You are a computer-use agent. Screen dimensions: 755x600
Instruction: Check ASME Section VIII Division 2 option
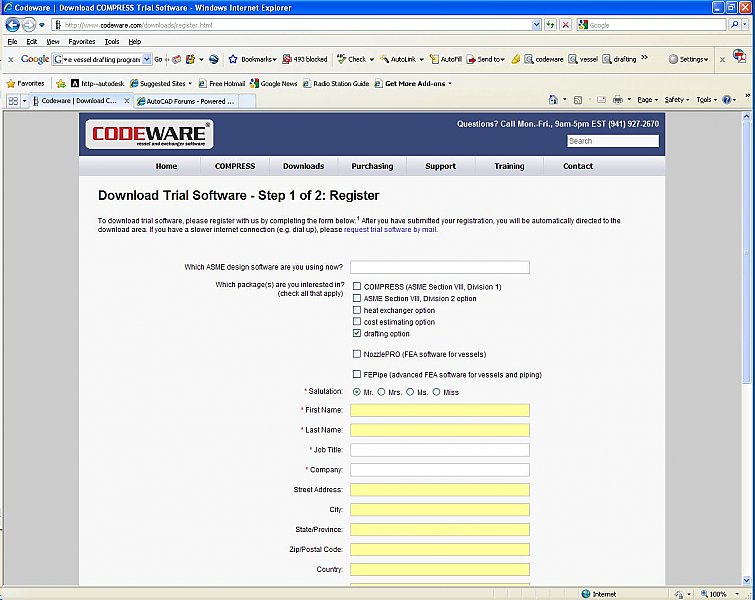[x=357, y=299]
